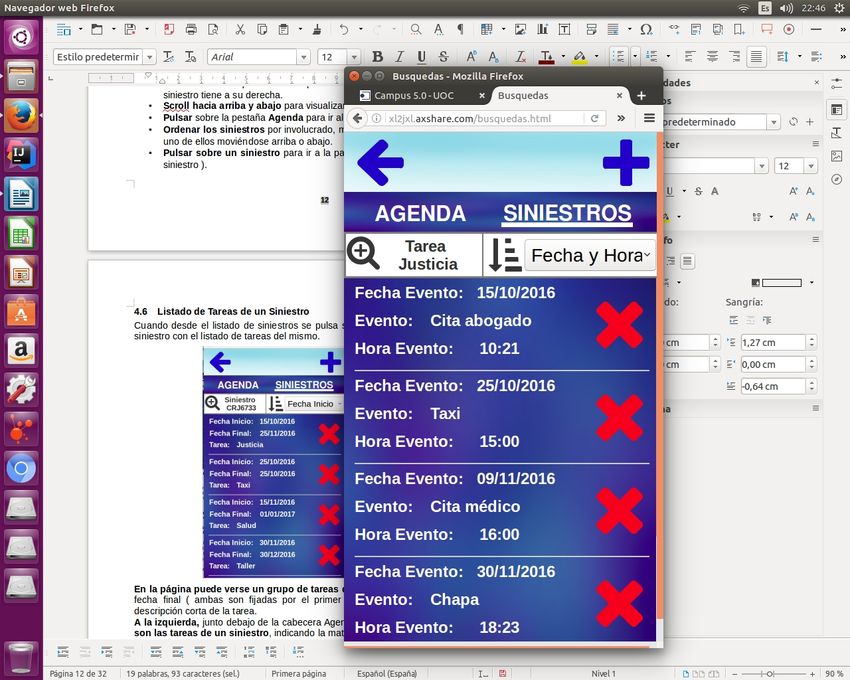Open the AGENDA tab in the web page
The width and height of the screenshot is (850, 680).
point(420,213)
